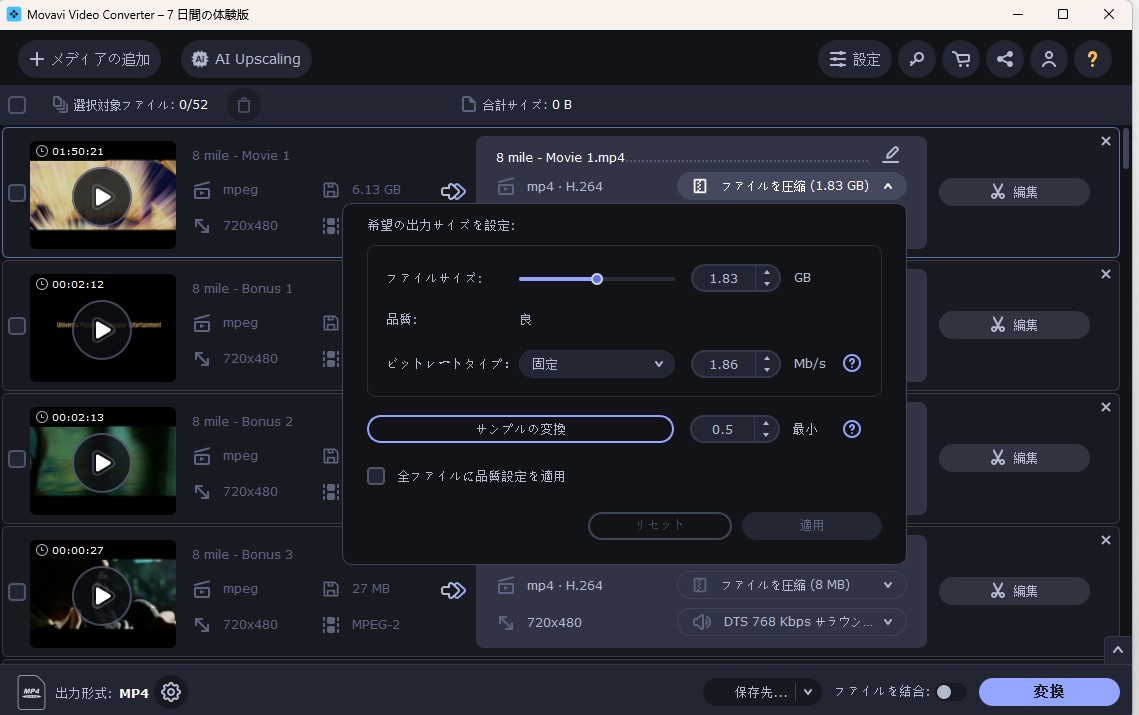Toggle the select all files checkbox
Screen dimensions: 1139x715
[x=17, y=105]
